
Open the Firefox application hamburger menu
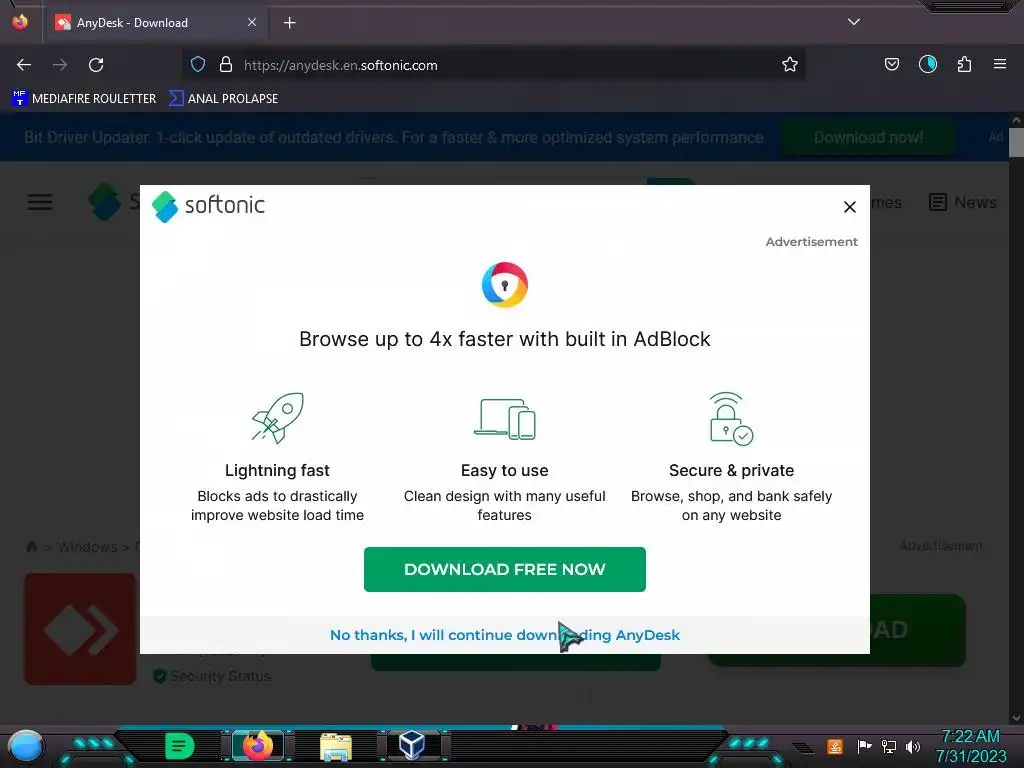999,64
